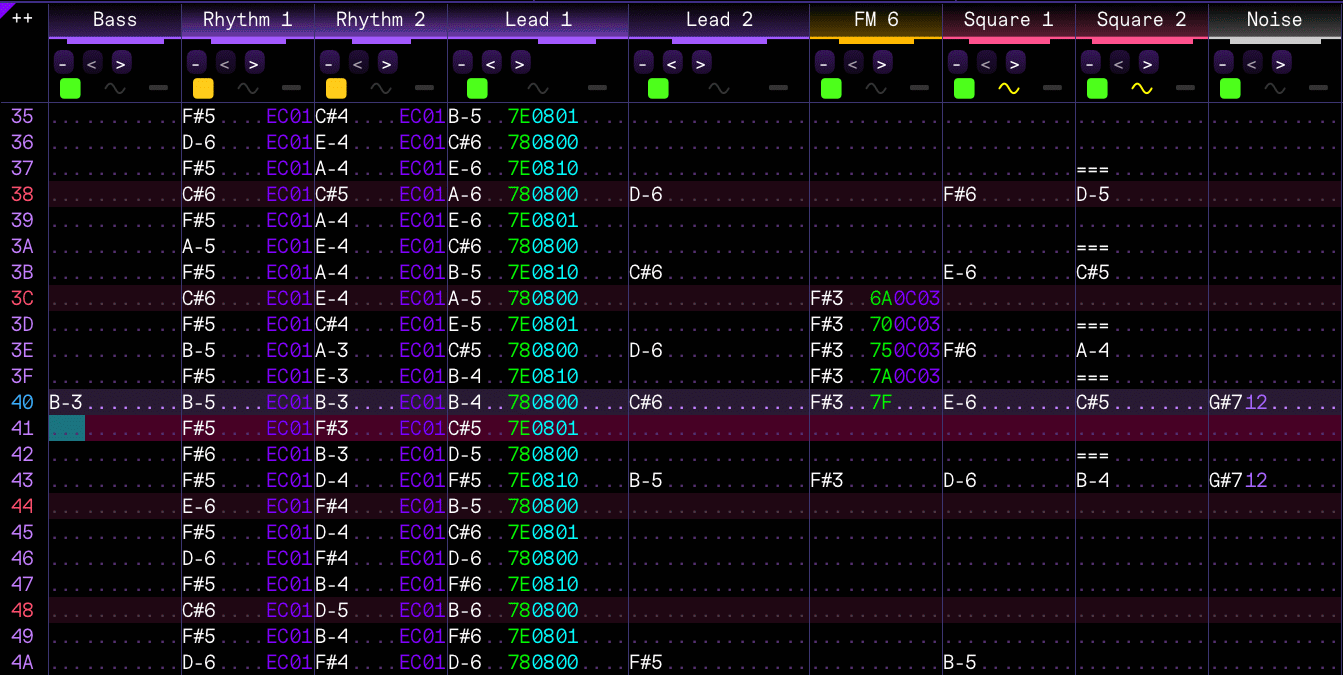Viewport: 1343px width, 675px height.
Task: Widen the Noise channel with > button
Action: (1281, 62)
